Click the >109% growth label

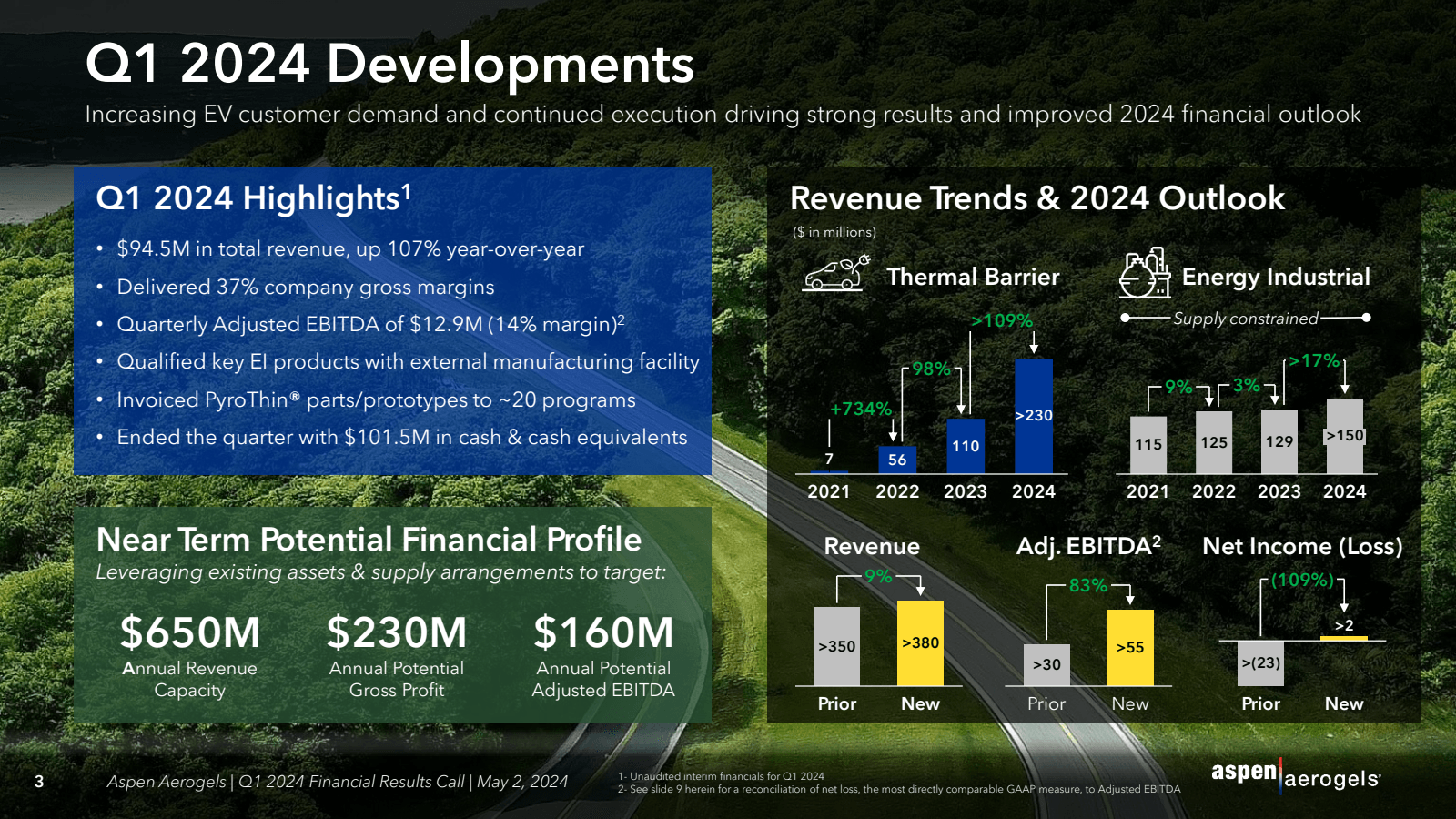pos(1002,321)
